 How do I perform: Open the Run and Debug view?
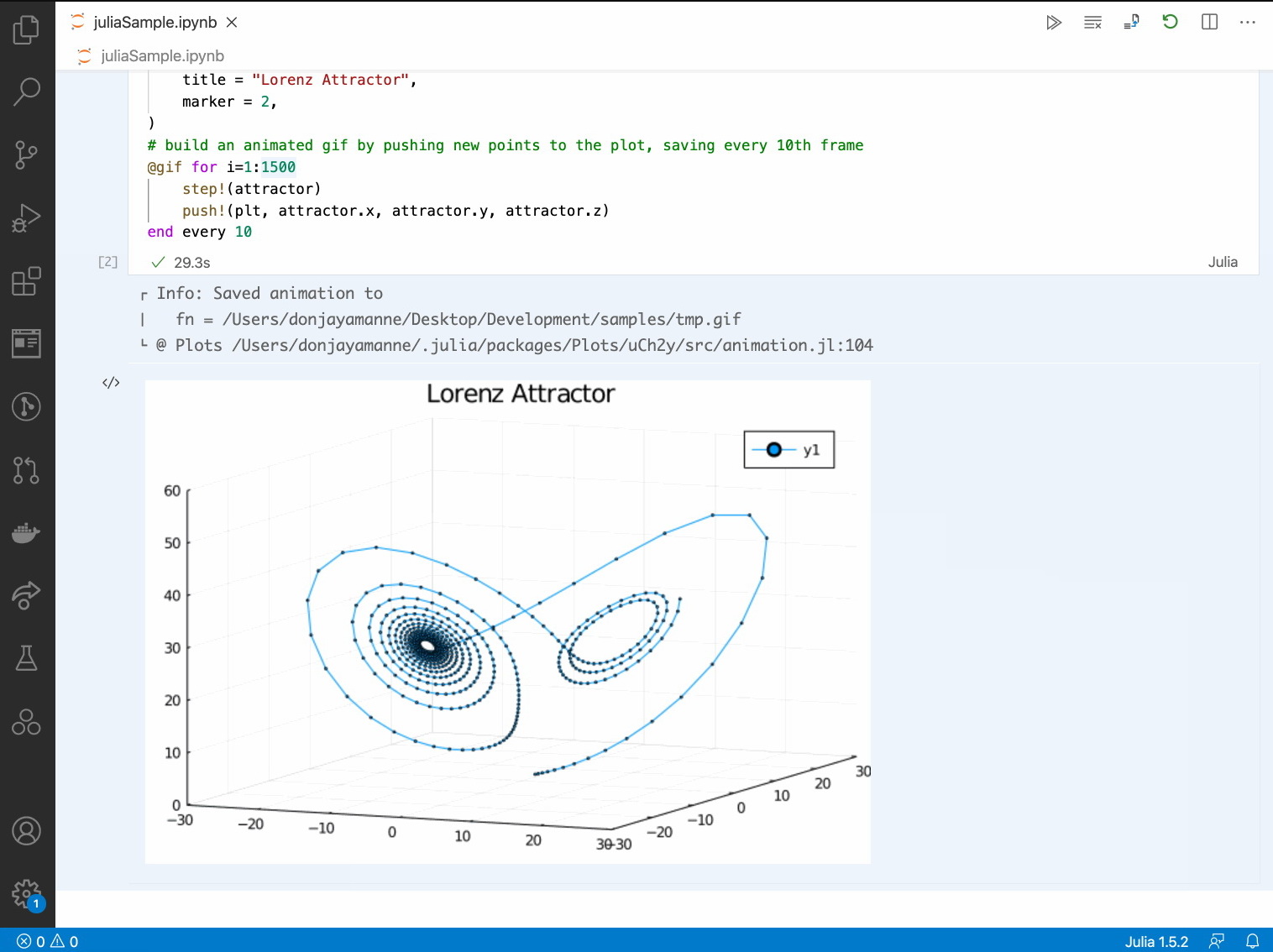[27, 217]
